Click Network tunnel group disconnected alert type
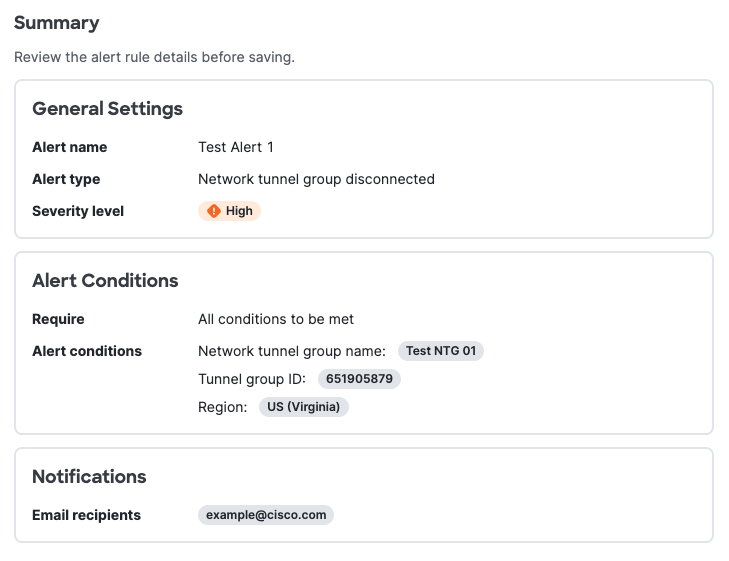729x561 pixels. 316,179
